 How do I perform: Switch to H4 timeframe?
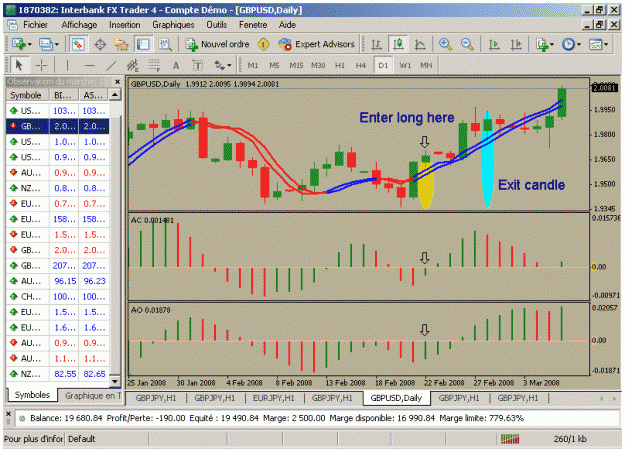tap(361, 65)
